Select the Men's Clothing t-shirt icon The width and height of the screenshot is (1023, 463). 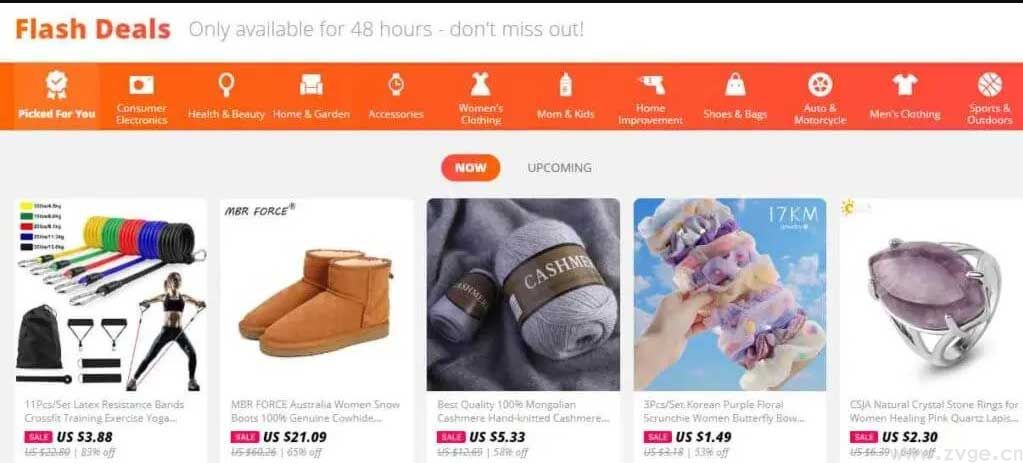905,85
